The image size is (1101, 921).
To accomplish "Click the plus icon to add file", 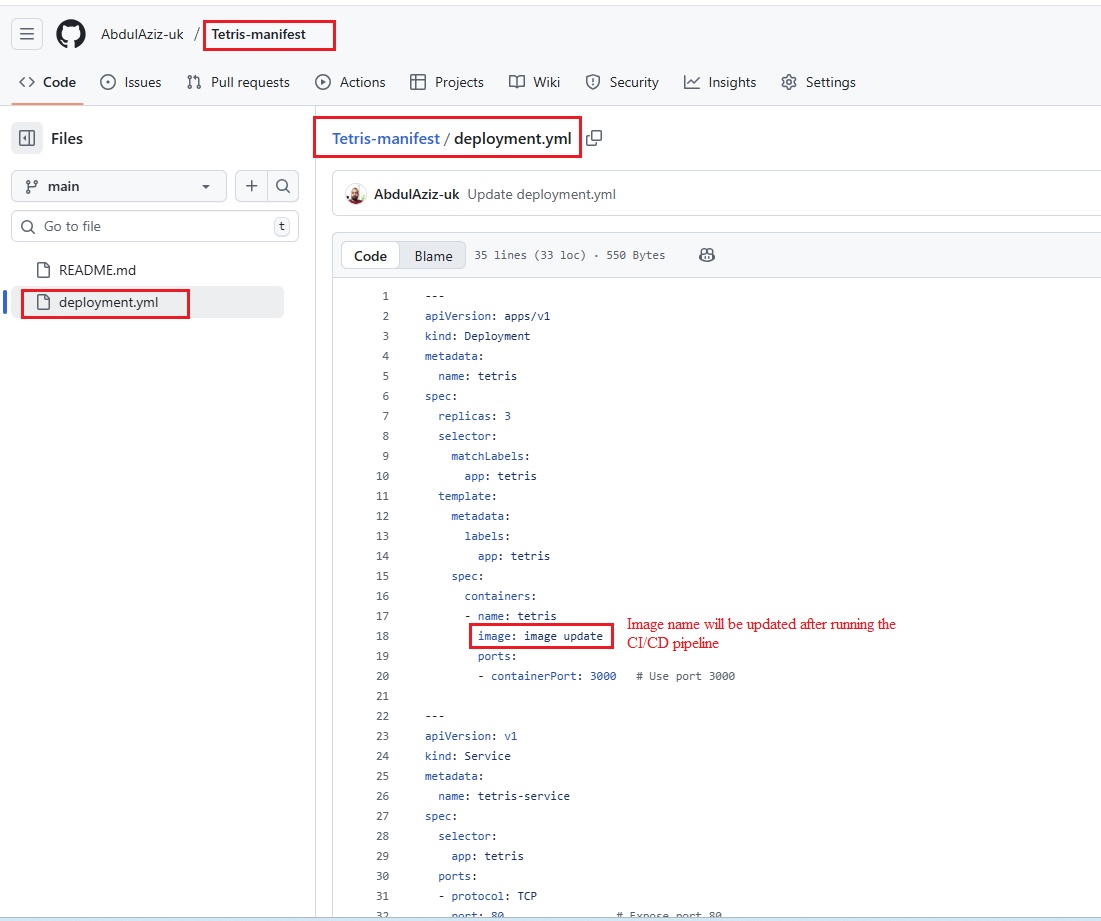I will (x=251, y=186).
